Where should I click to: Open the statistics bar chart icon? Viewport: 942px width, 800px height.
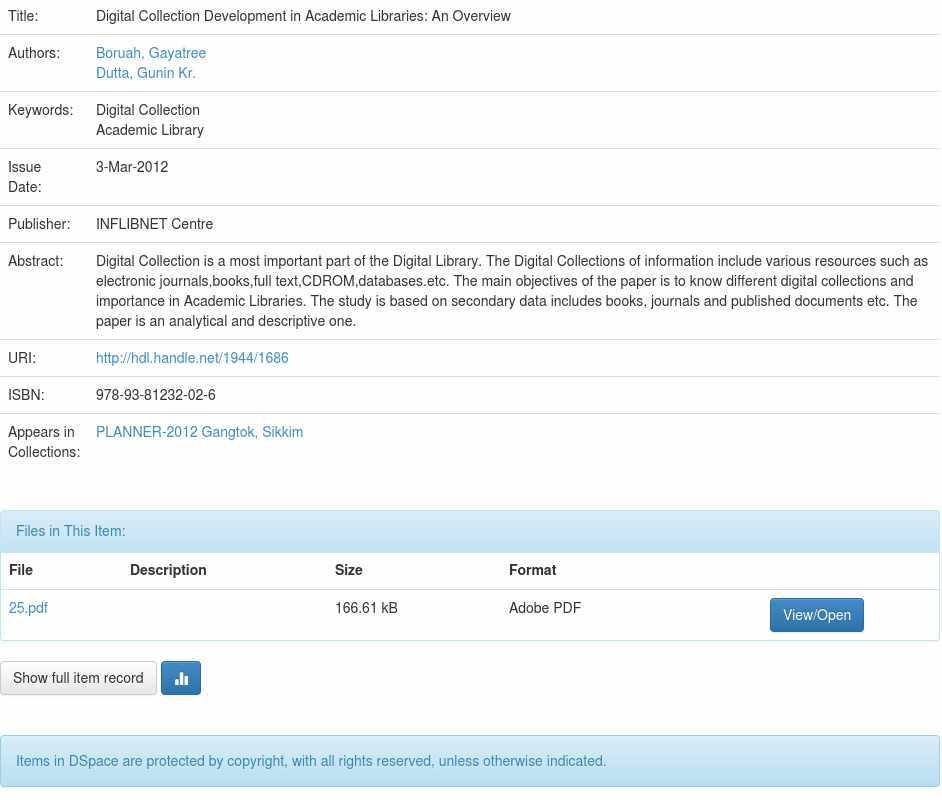(181, 678)
